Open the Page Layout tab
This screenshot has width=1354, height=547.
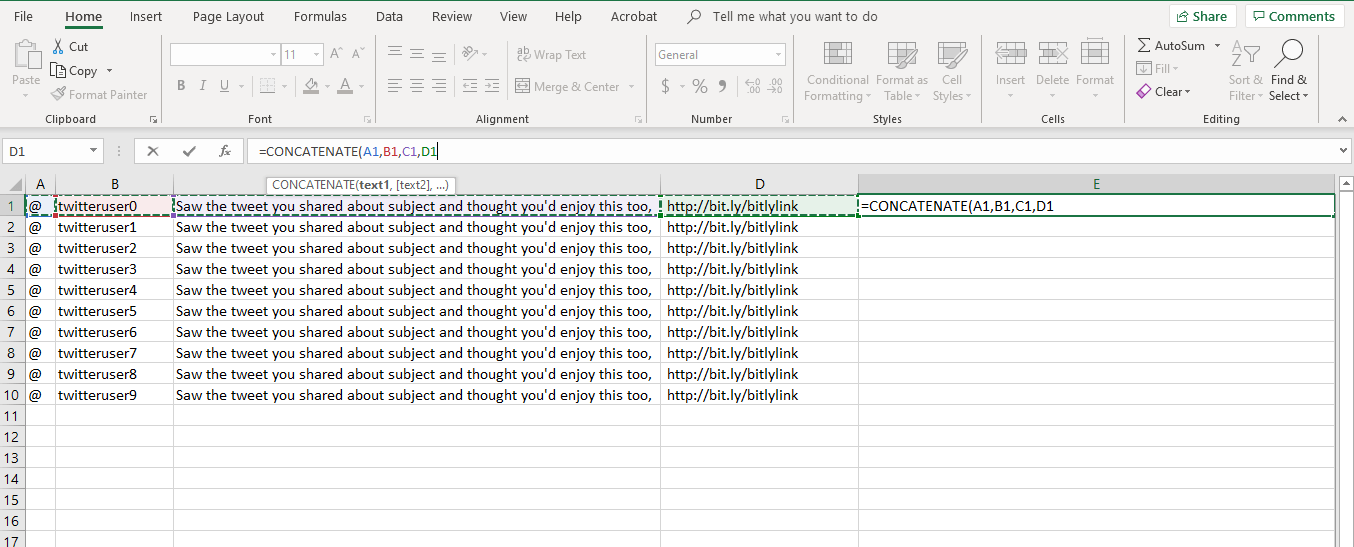[x=228, y=16]
